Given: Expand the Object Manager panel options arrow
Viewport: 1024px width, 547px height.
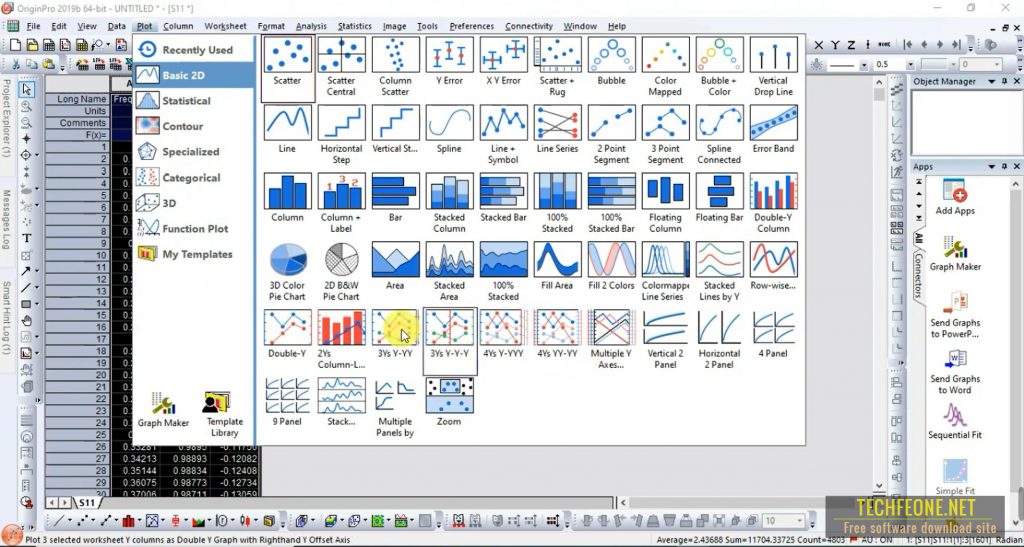Looking at the screenshot, I should [992, 82].
